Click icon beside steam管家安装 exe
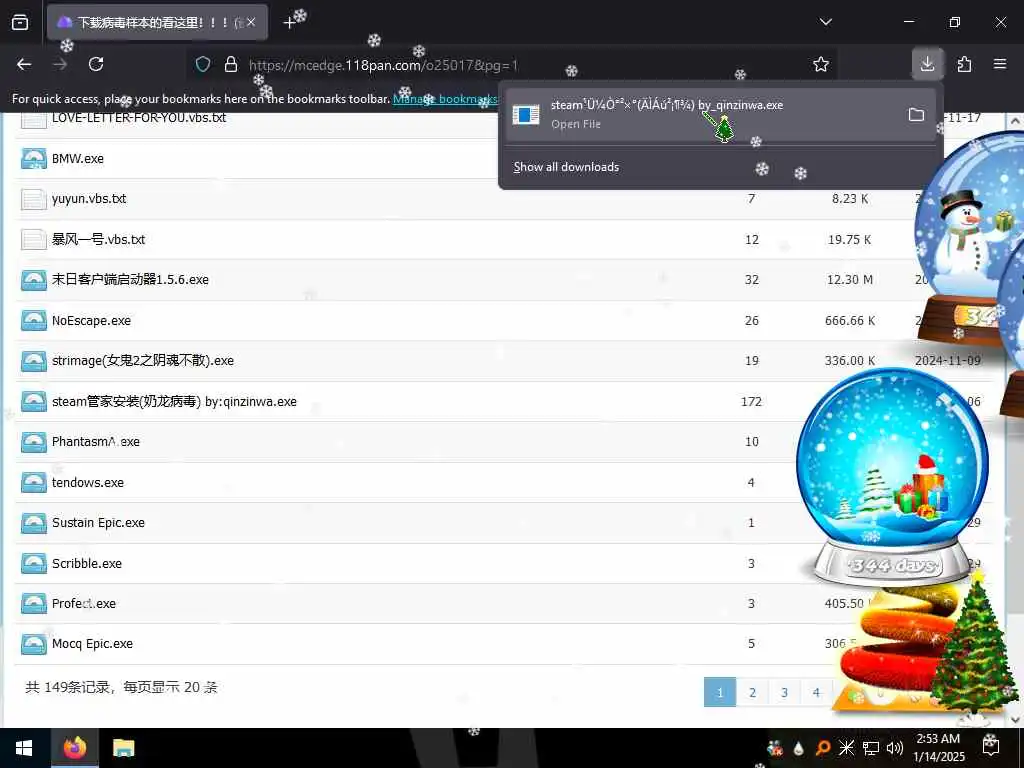 pos(33,402)
